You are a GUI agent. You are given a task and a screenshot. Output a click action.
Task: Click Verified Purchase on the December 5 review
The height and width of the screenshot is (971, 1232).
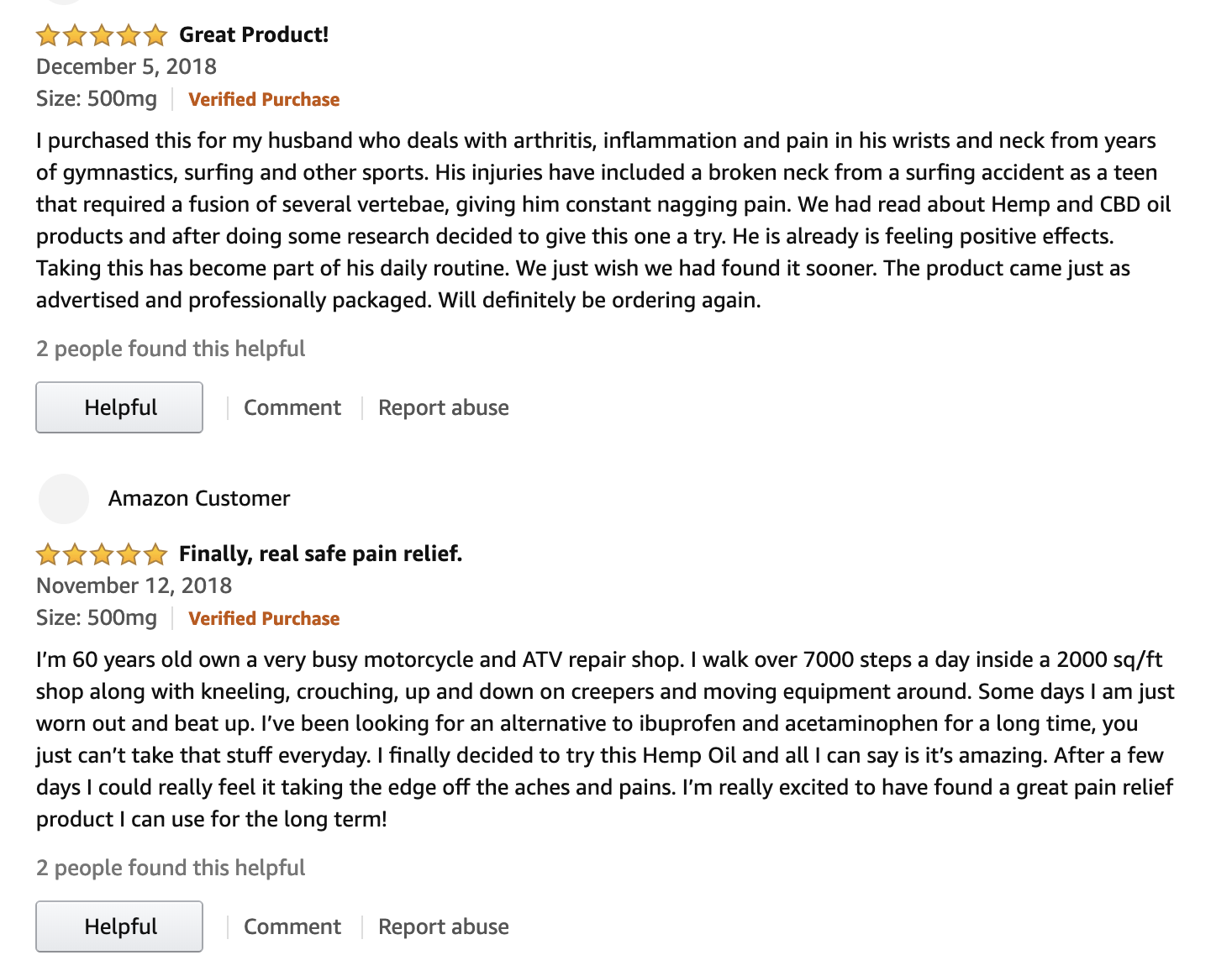(264, 100)
